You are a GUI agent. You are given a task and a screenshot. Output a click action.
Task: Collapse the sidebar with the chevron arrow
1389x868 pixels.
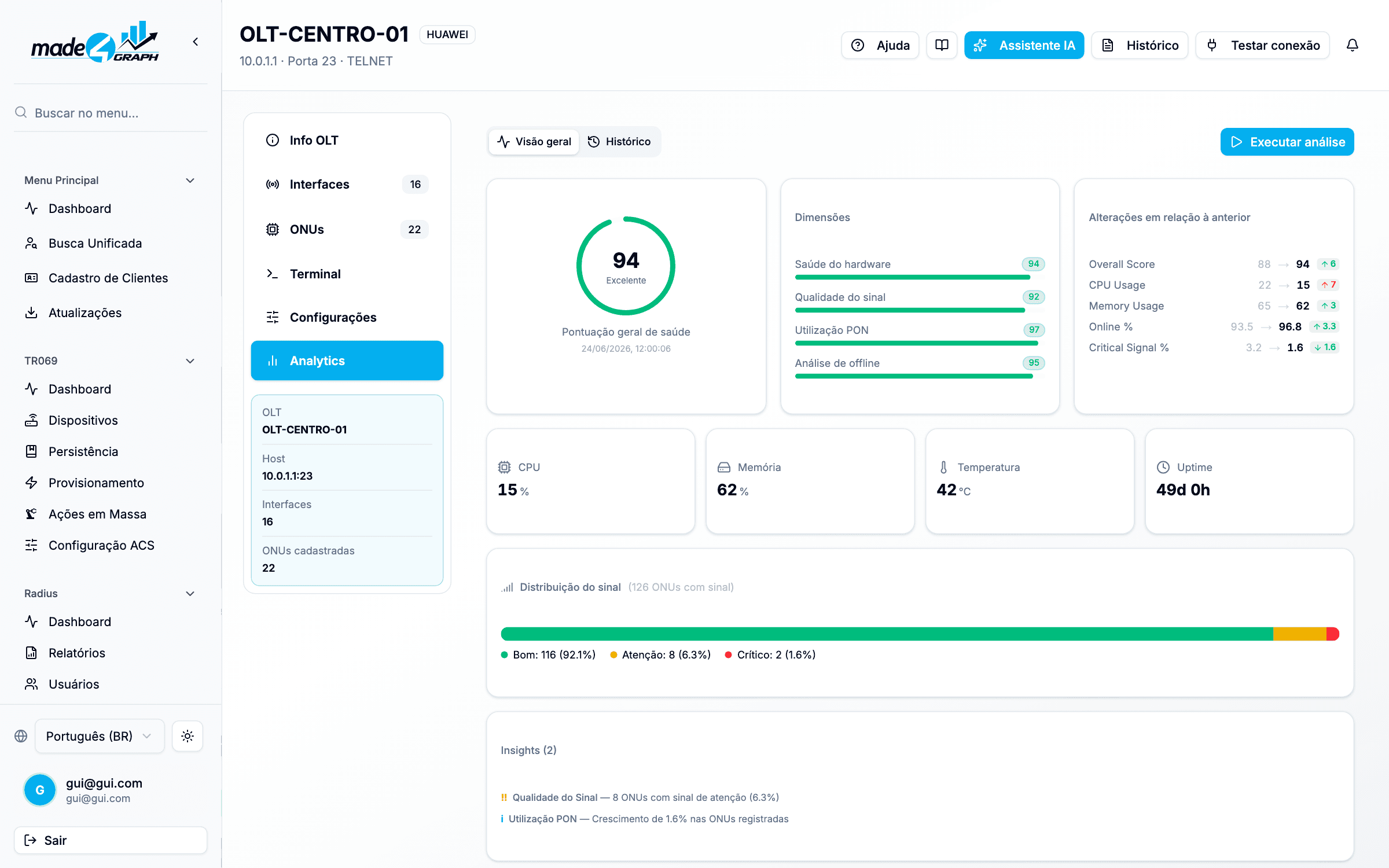[x=196, y=42]
